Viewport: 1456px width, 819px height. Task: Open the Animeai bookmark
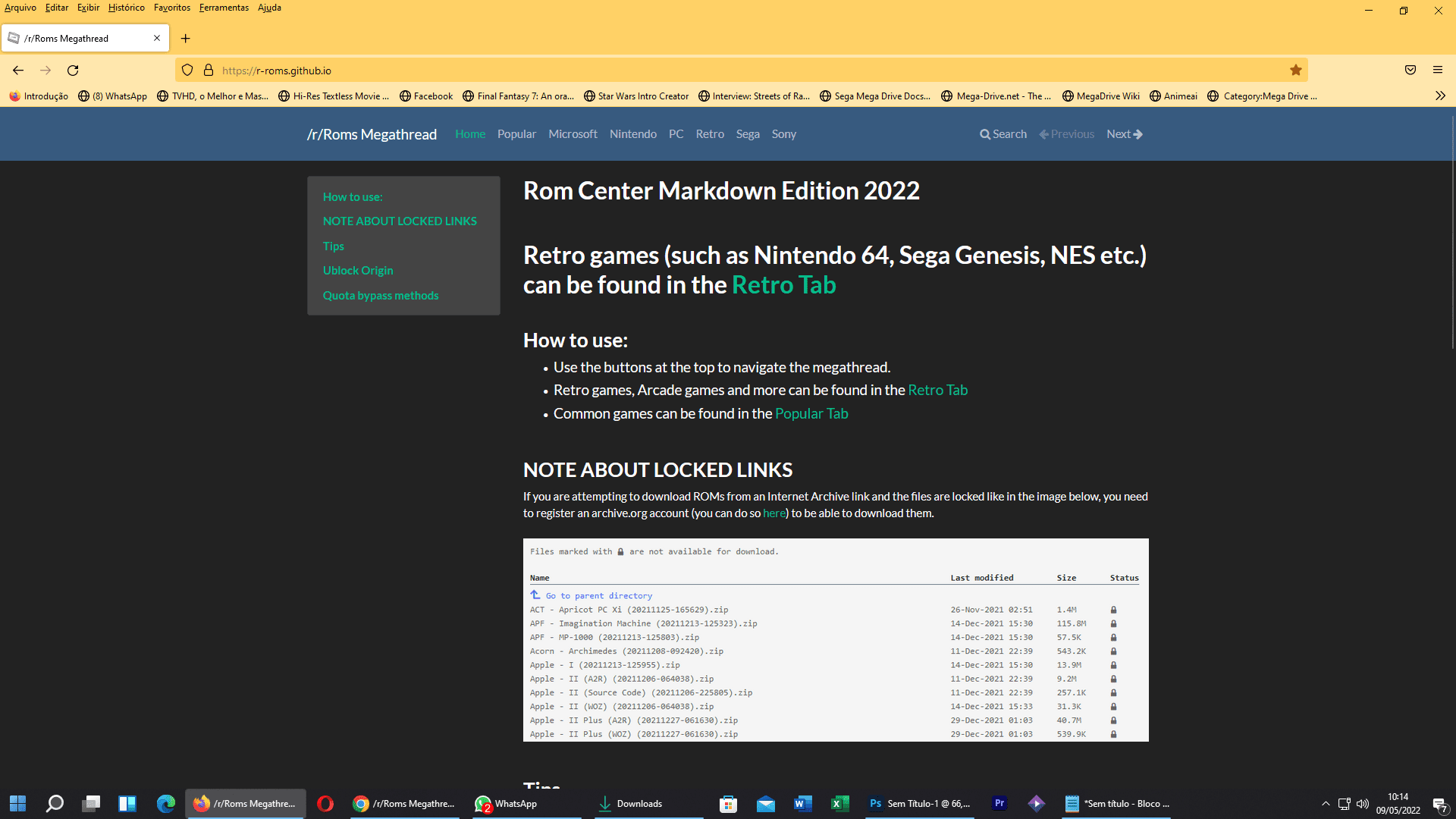coord(1173,96)
